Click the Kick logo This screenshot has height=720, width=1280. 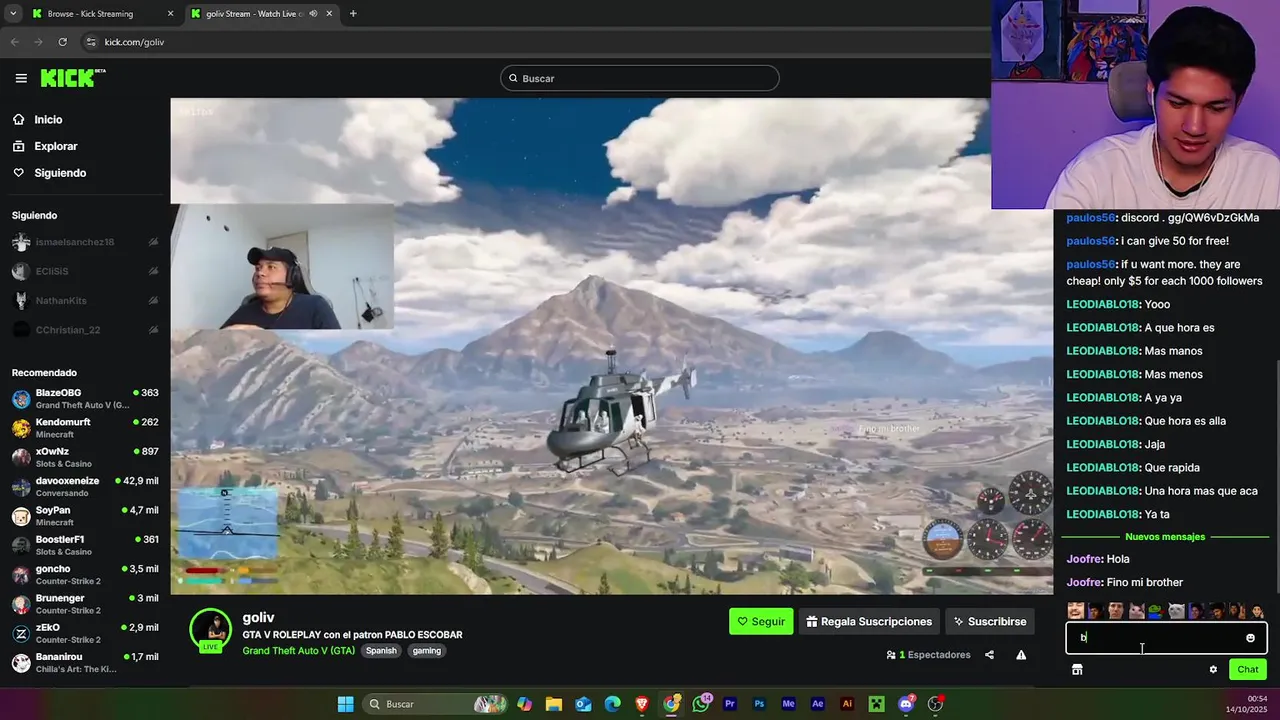point(73,78)
